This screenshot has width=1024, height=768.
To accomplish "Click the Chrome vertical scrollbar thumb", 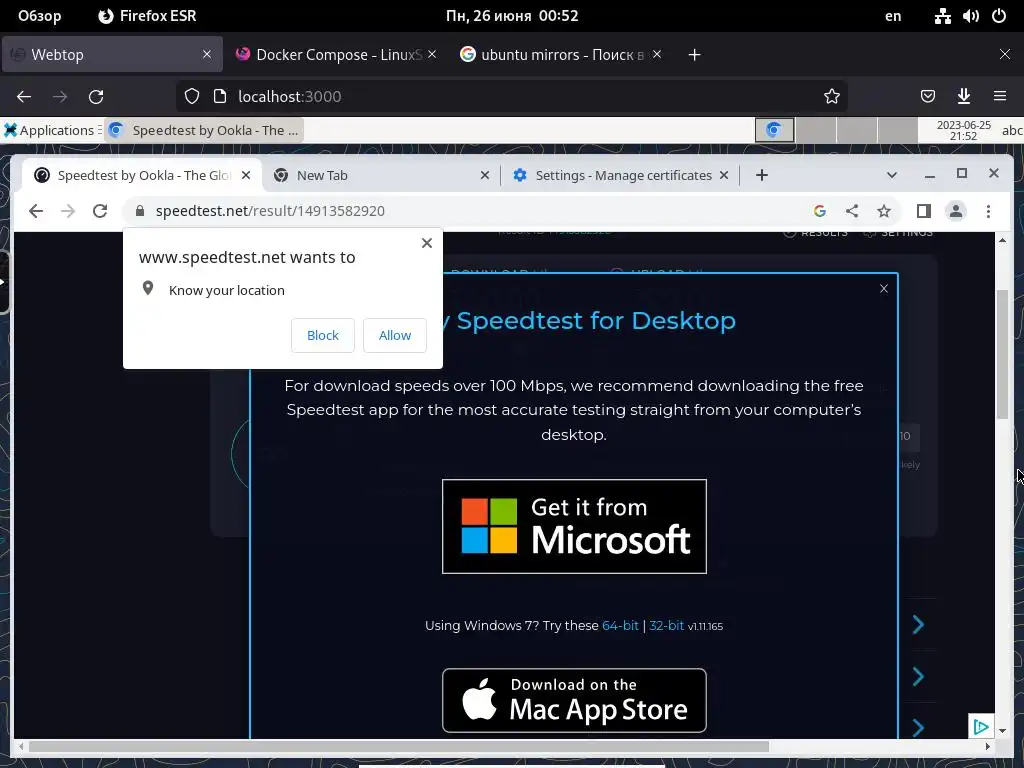I will pyautogui.click(x=1002, y=353).
